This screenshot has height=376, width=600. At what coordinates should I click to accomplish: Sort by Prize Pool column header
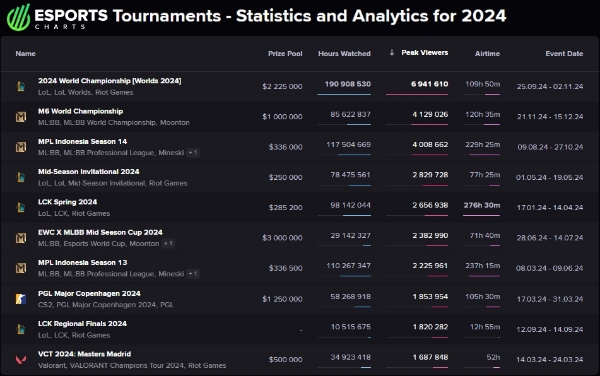click(285, 54)
